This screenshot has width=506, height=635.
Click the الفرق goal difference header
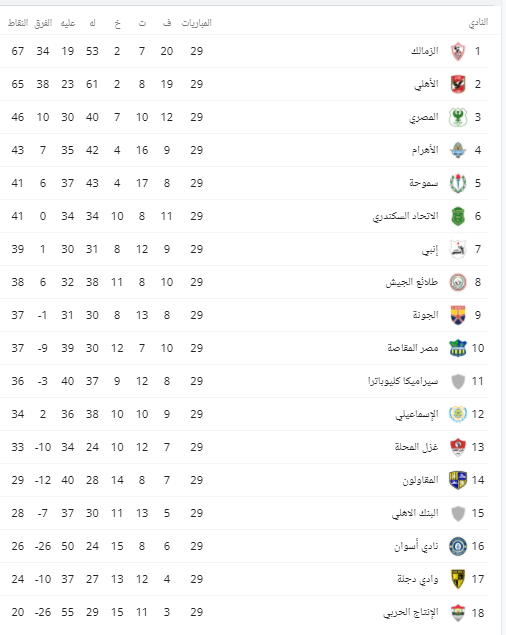click(x=43, y=23)
